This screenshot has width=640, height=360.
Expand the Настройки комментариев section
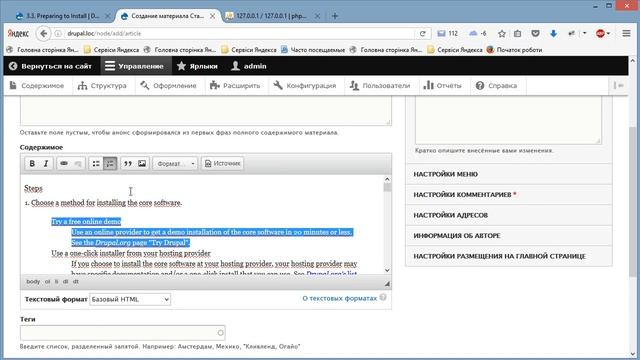509,195
